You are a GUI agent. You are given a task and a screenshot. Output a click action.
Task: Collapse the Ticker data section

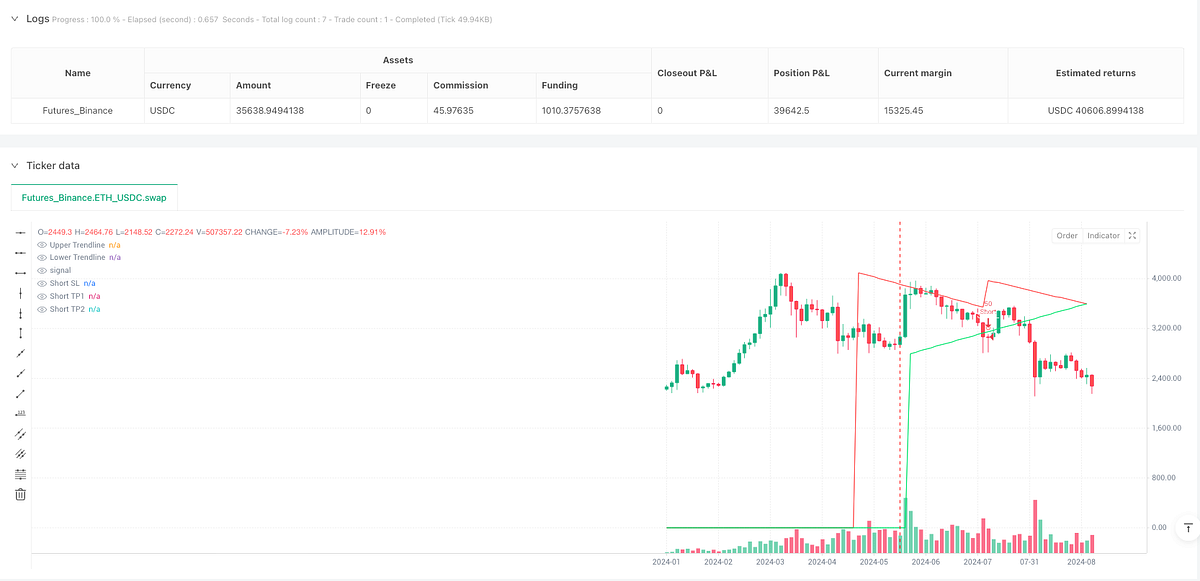14,166
